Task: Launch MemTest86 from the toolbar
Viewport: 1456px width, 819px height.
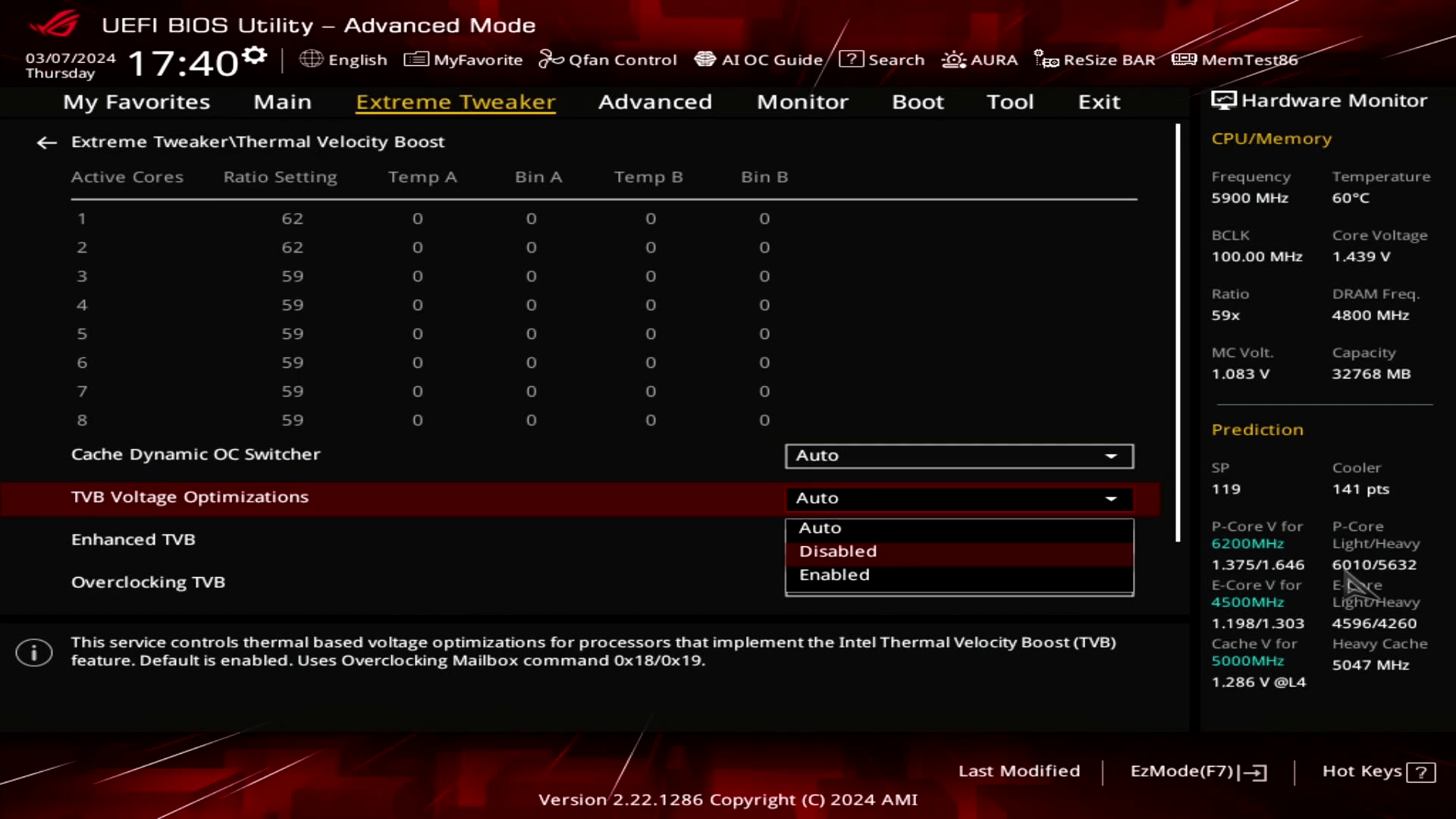Action: point(1235,59)
